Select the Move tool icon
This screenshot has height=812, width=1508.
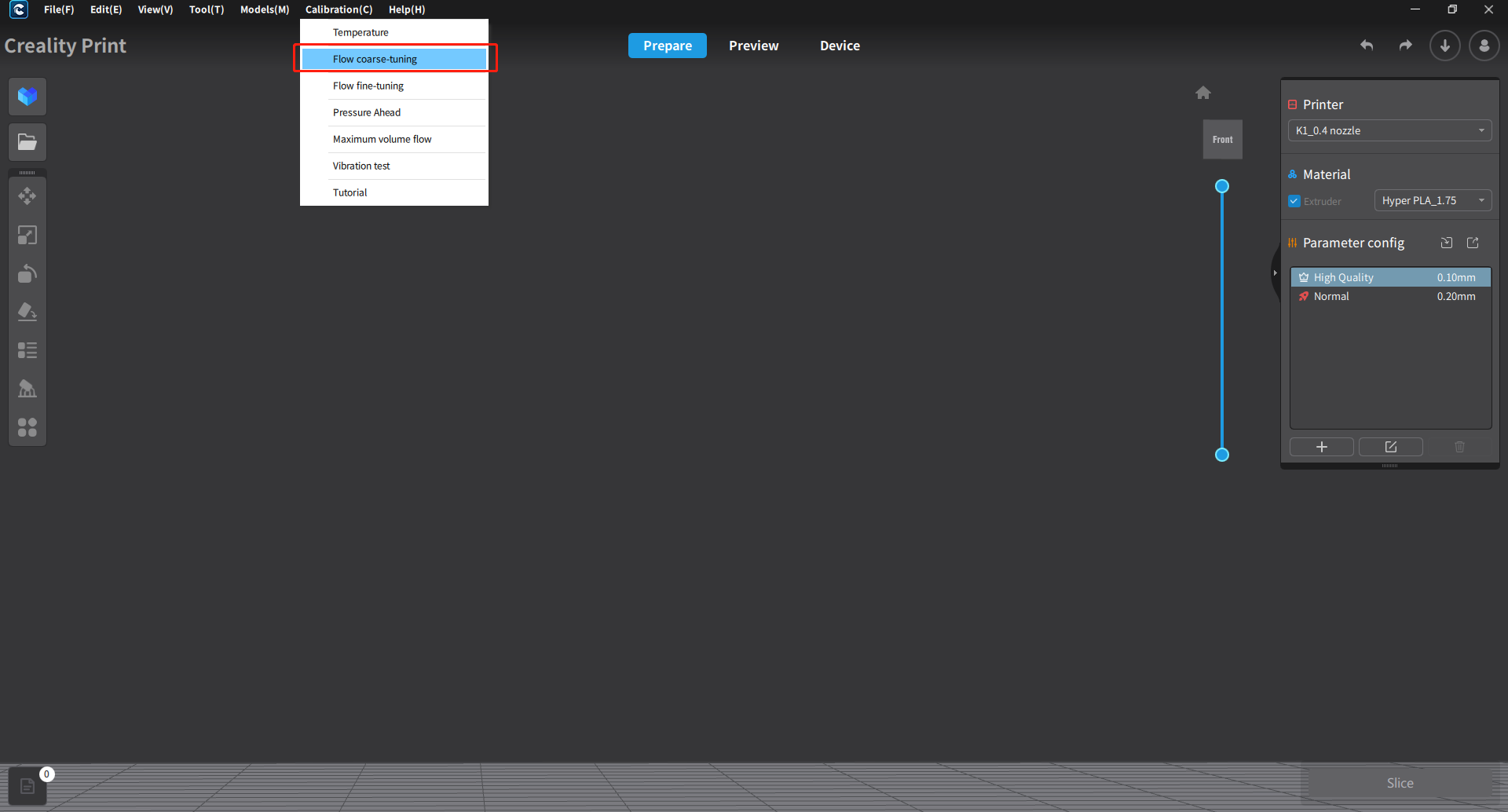coord(27,196)
